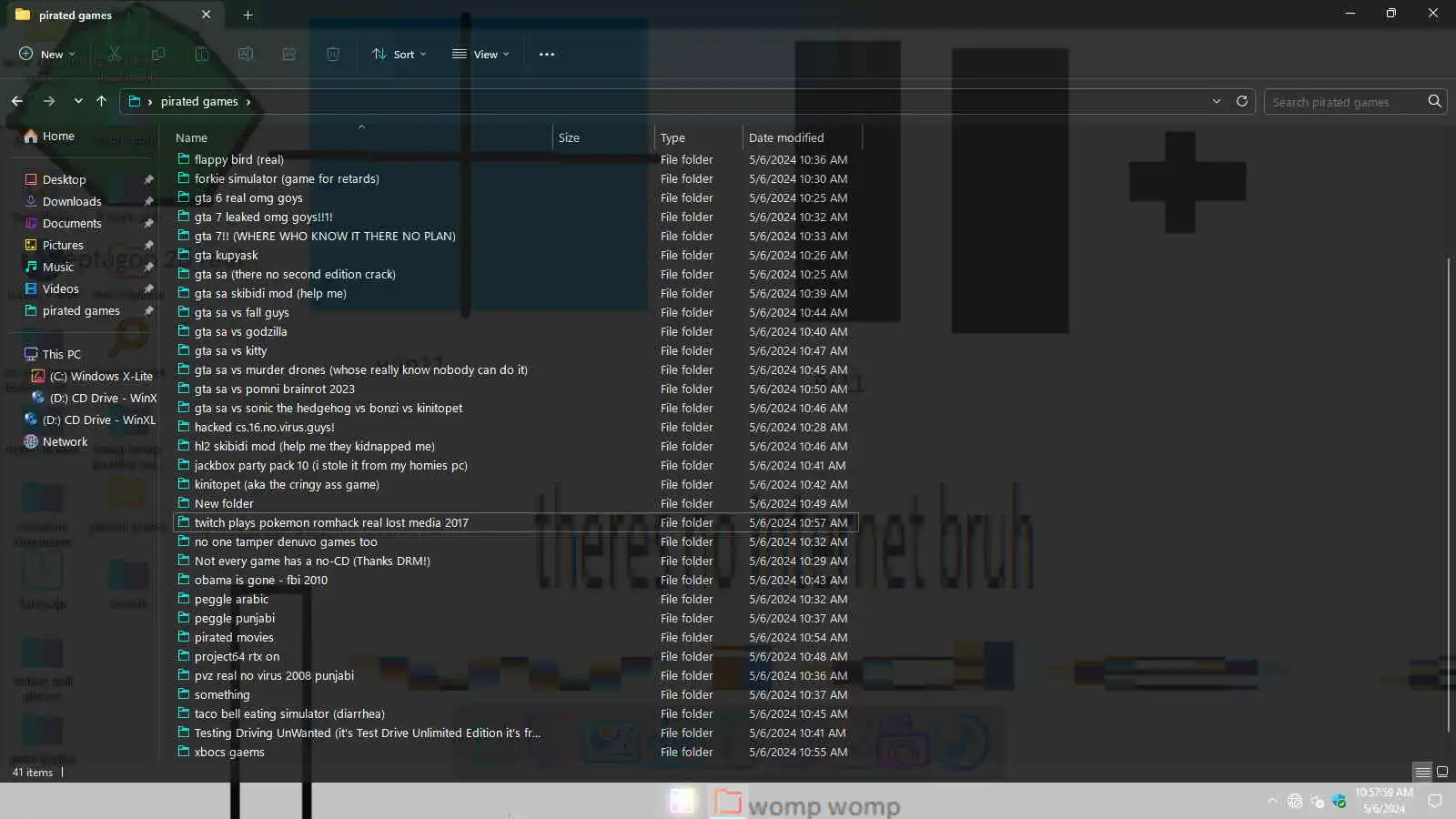
Task: Click the Copy icon in toolbar
Action: tap(158, 55)
